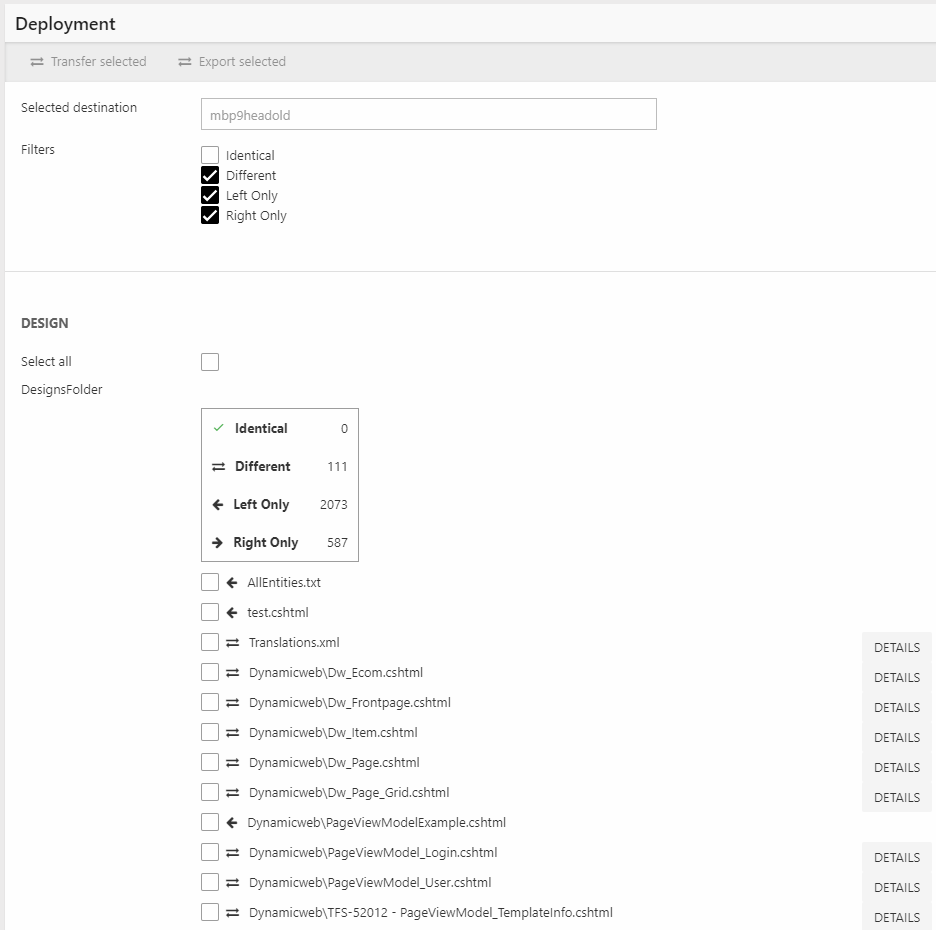Uncheck the Right Only filter checkbox
Screen dimensions: 936x930
(x=210, y=215)
